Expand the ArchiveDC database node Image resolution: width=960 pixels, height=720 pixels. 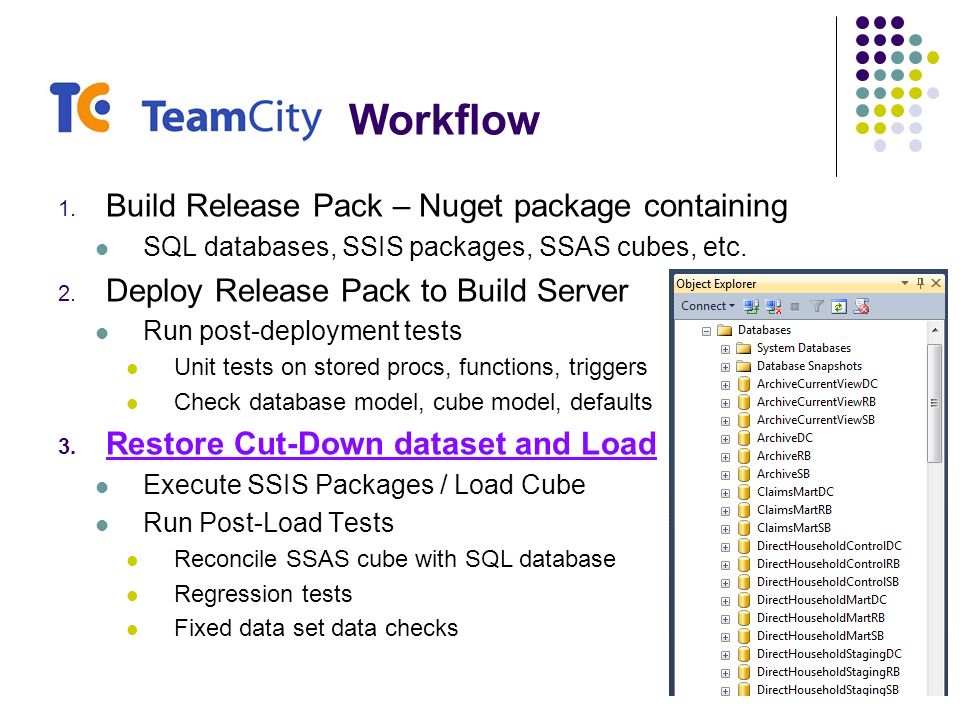(x=726, y=439)
